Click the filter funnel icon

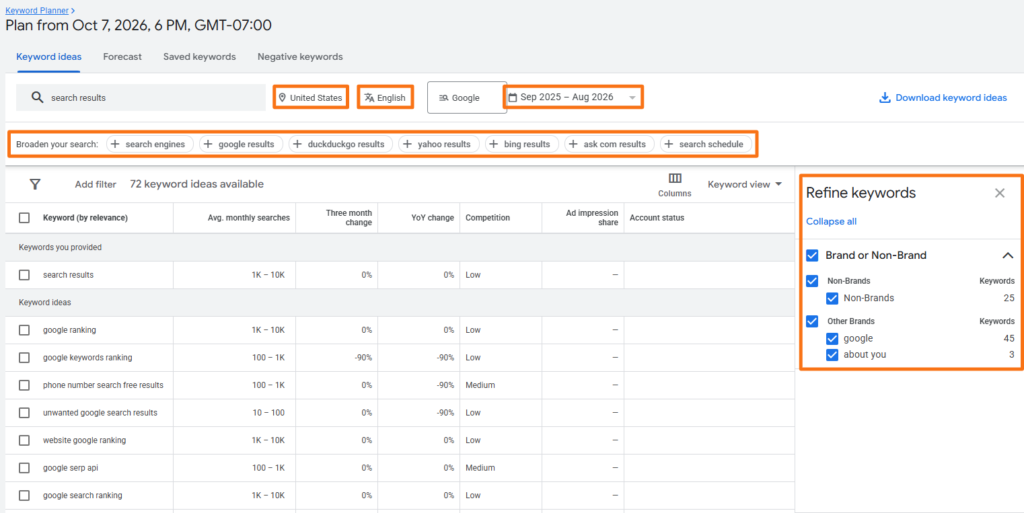tap(35, 185)
